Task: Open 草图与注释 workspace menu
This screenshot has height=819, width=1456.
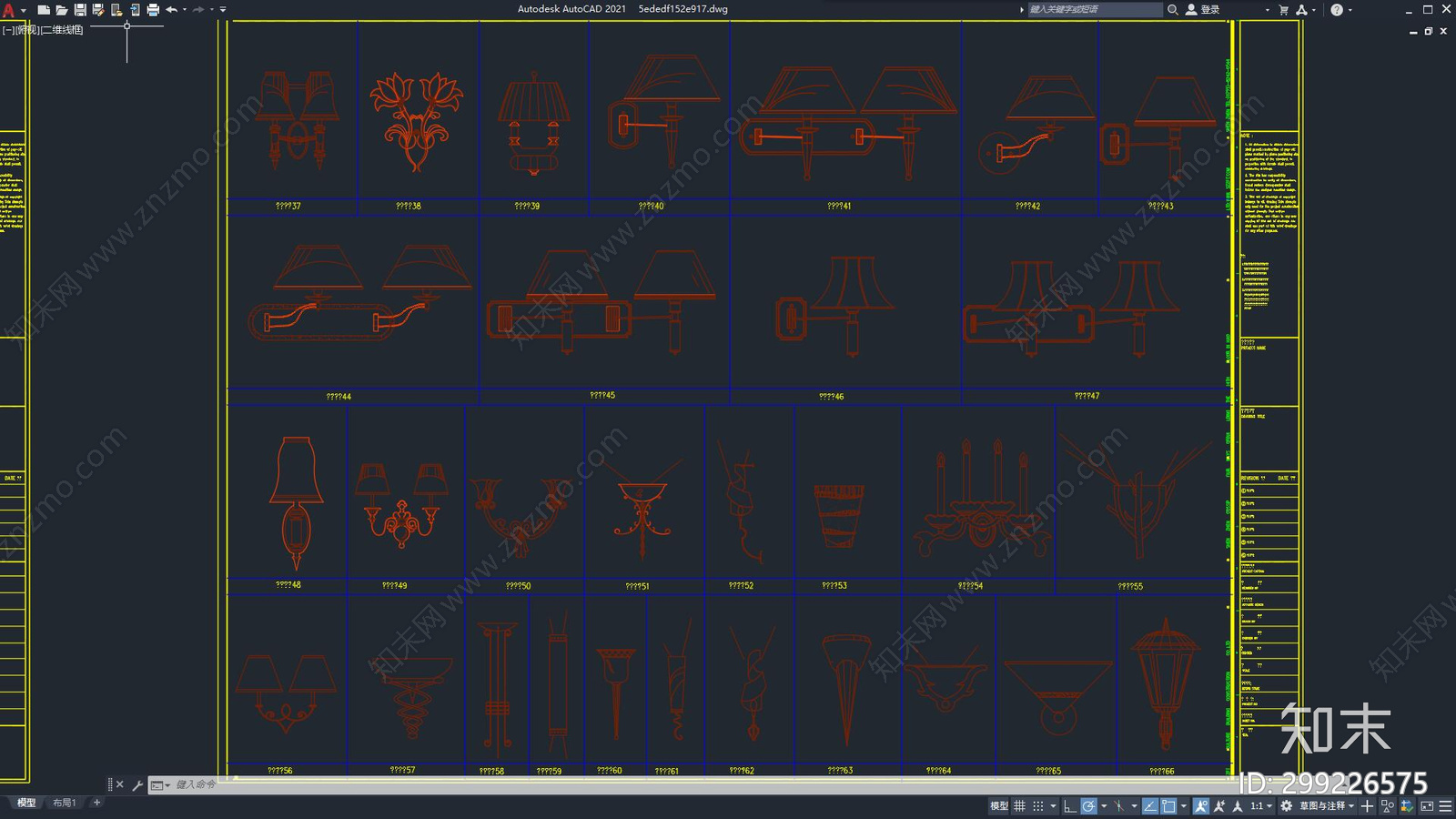Action: [x=1326, y=805]
